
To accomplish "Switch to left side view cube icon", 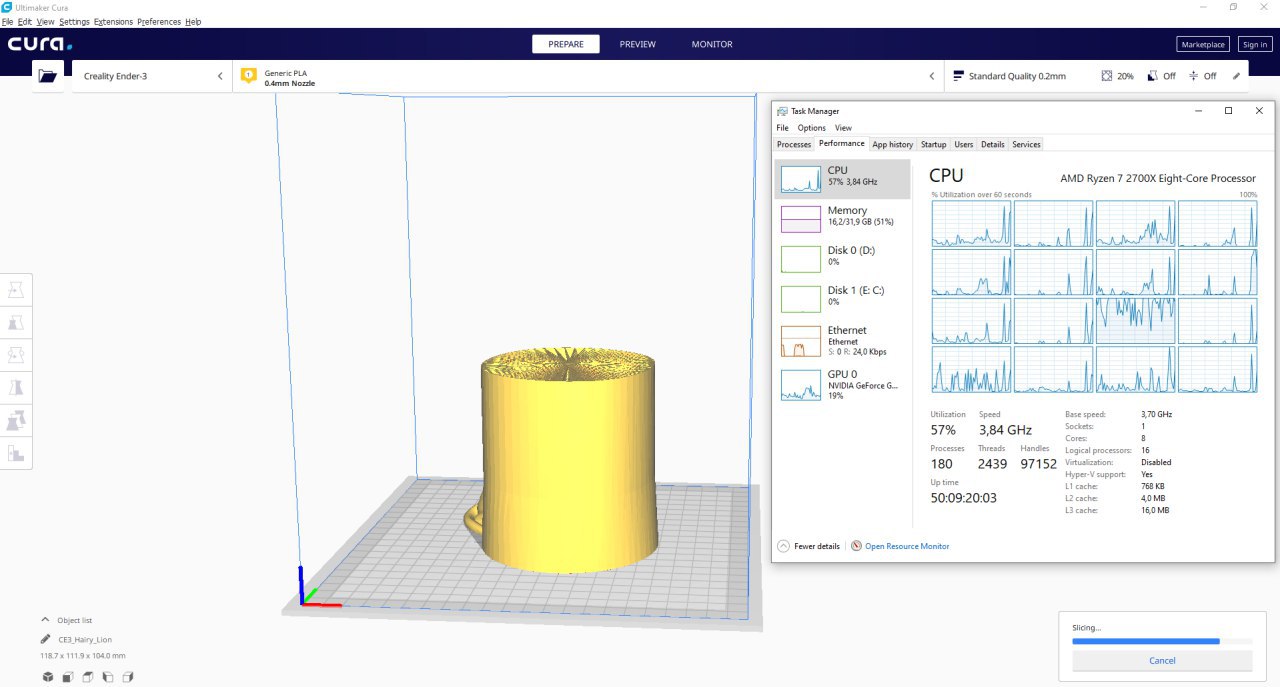I will click(108, 677).
